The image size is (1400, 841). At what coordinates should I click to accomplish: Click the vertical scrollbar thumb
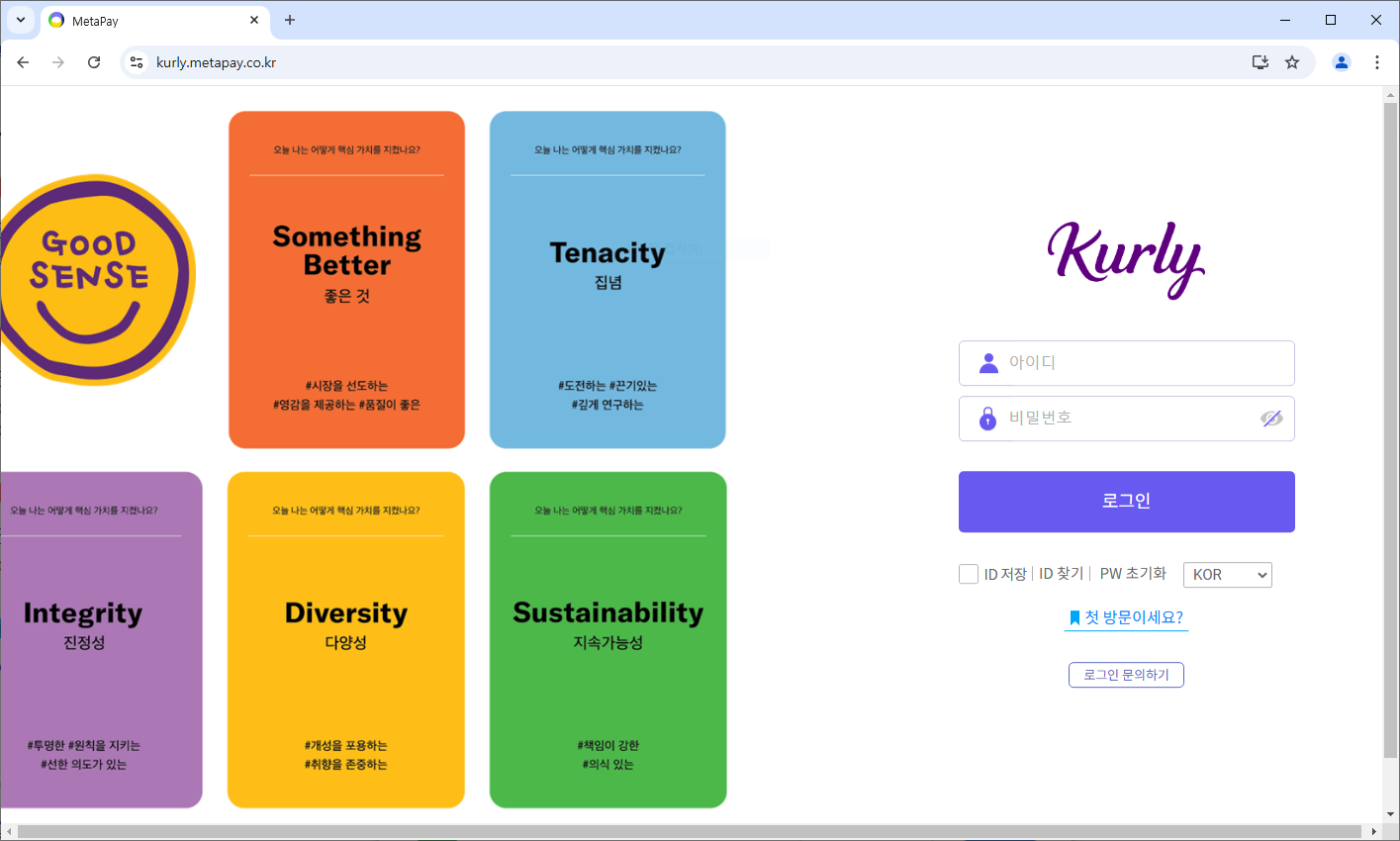[x=1391, y=429]
